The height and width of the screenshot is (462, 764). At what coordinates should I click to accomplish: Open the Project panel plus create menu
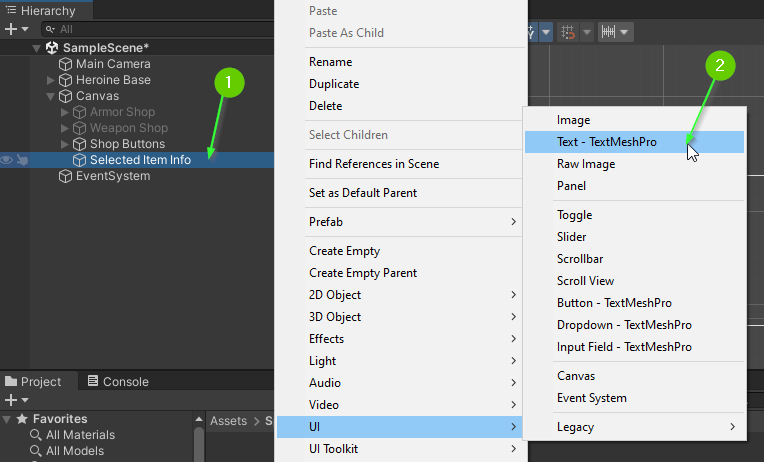point(16,401)
